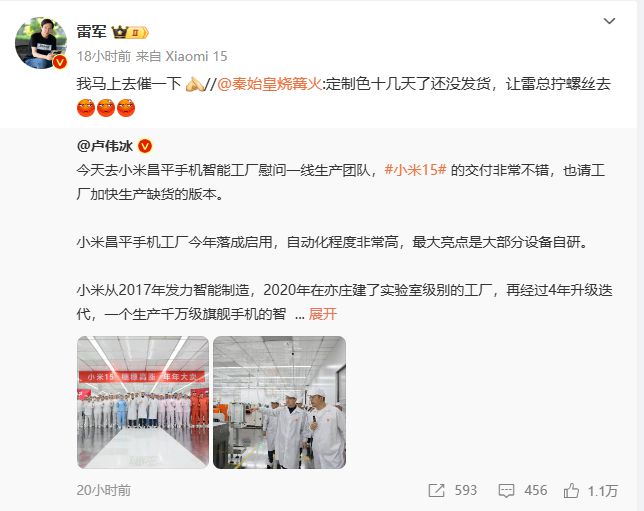
Task: Click 雷军's profile avatar photo
Action: click(x=41, y=43)
